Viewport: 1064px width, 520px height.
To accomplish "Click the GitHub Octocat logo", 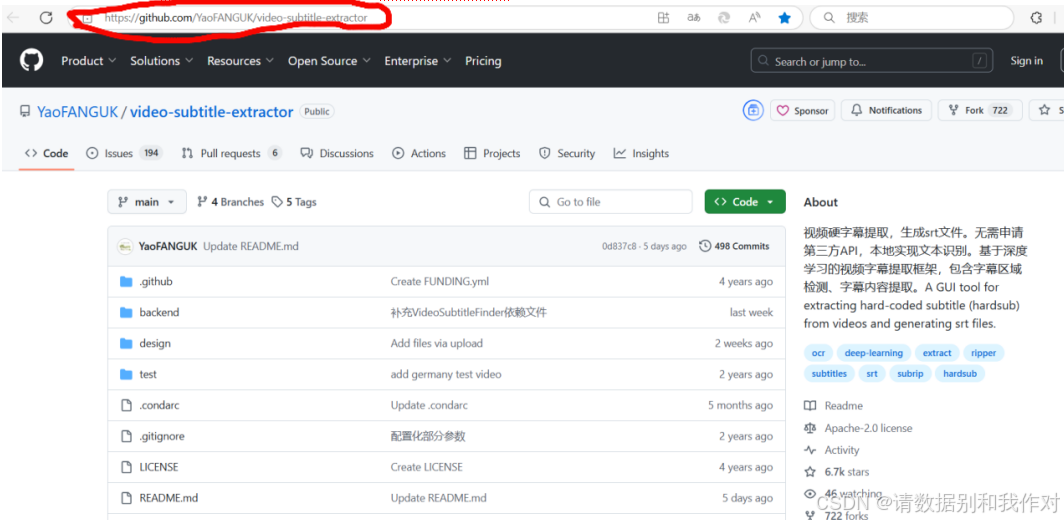I will (x=31, y=60).
